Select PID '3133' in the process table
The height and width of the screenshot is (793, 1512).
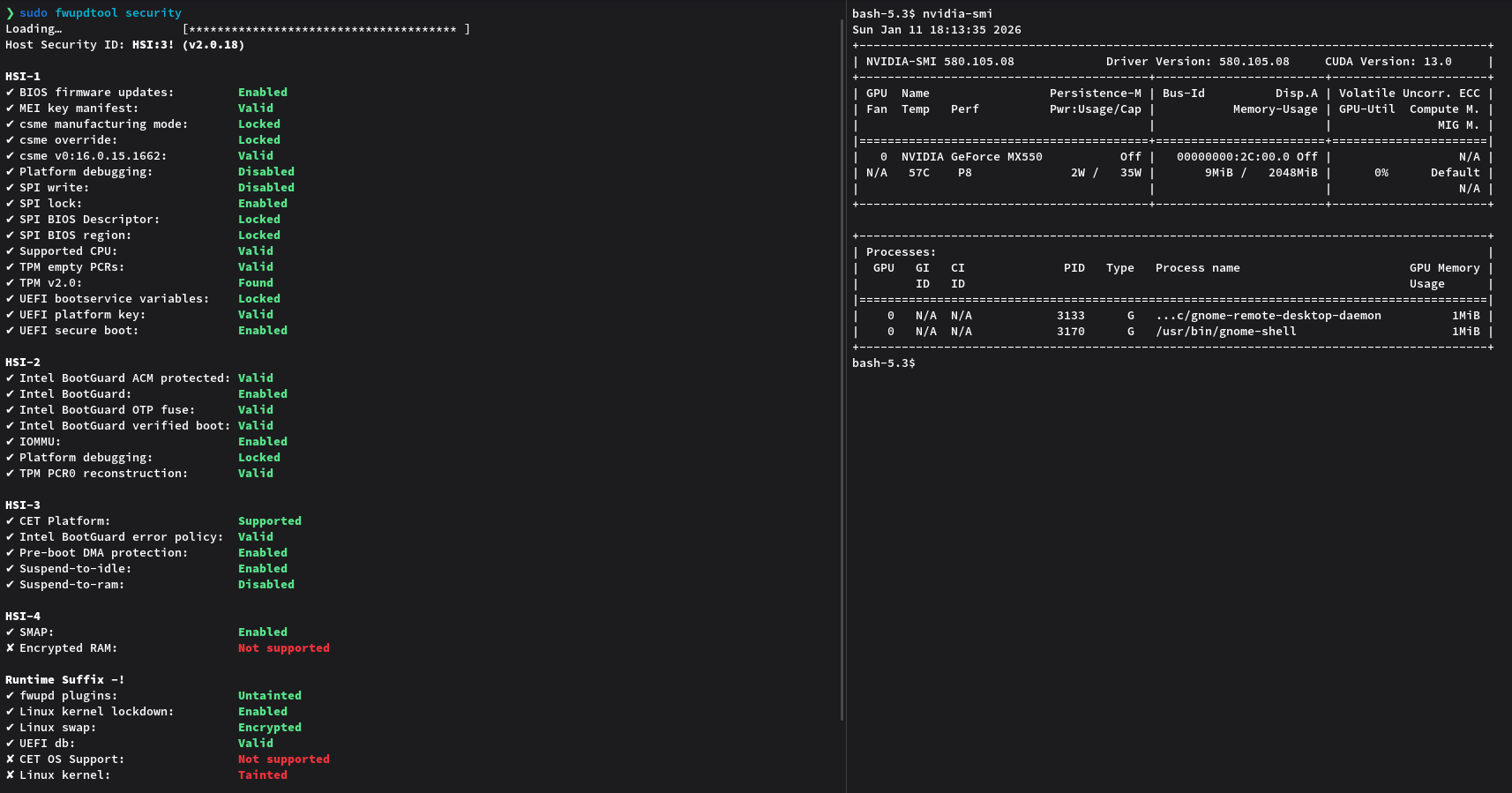coord(1071,316)
